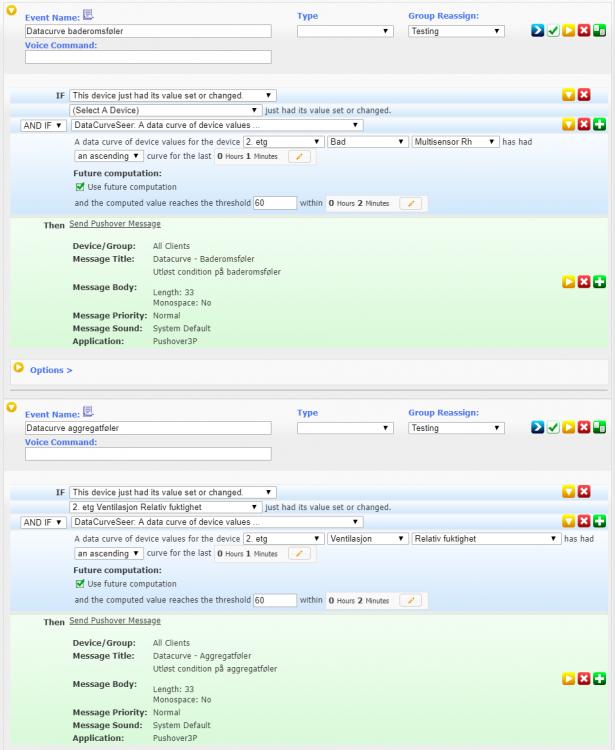Click green checkmark icon for aggregatføler event
The width and height of the screenshot is (615, 750).
(553, 427)
